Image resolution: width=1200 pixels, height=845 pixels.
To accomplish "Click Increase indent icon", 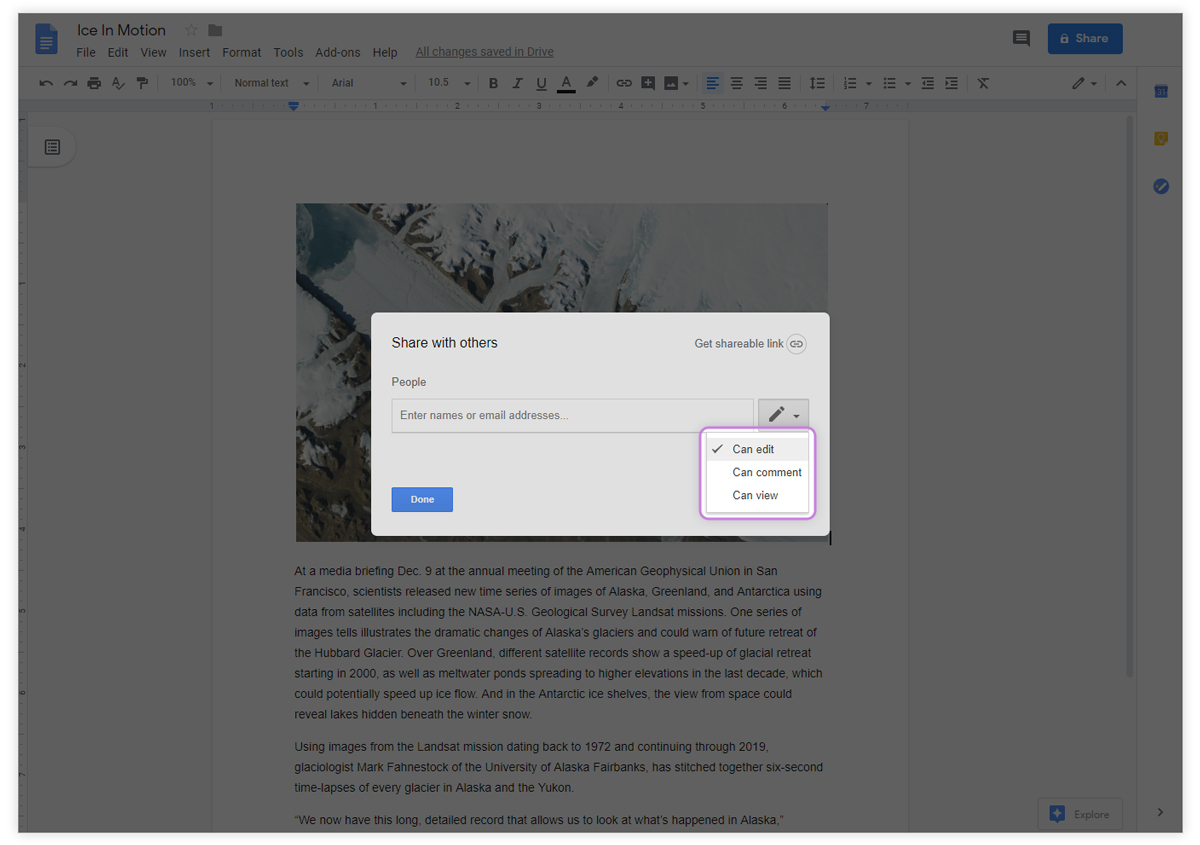I will (952, 83).
